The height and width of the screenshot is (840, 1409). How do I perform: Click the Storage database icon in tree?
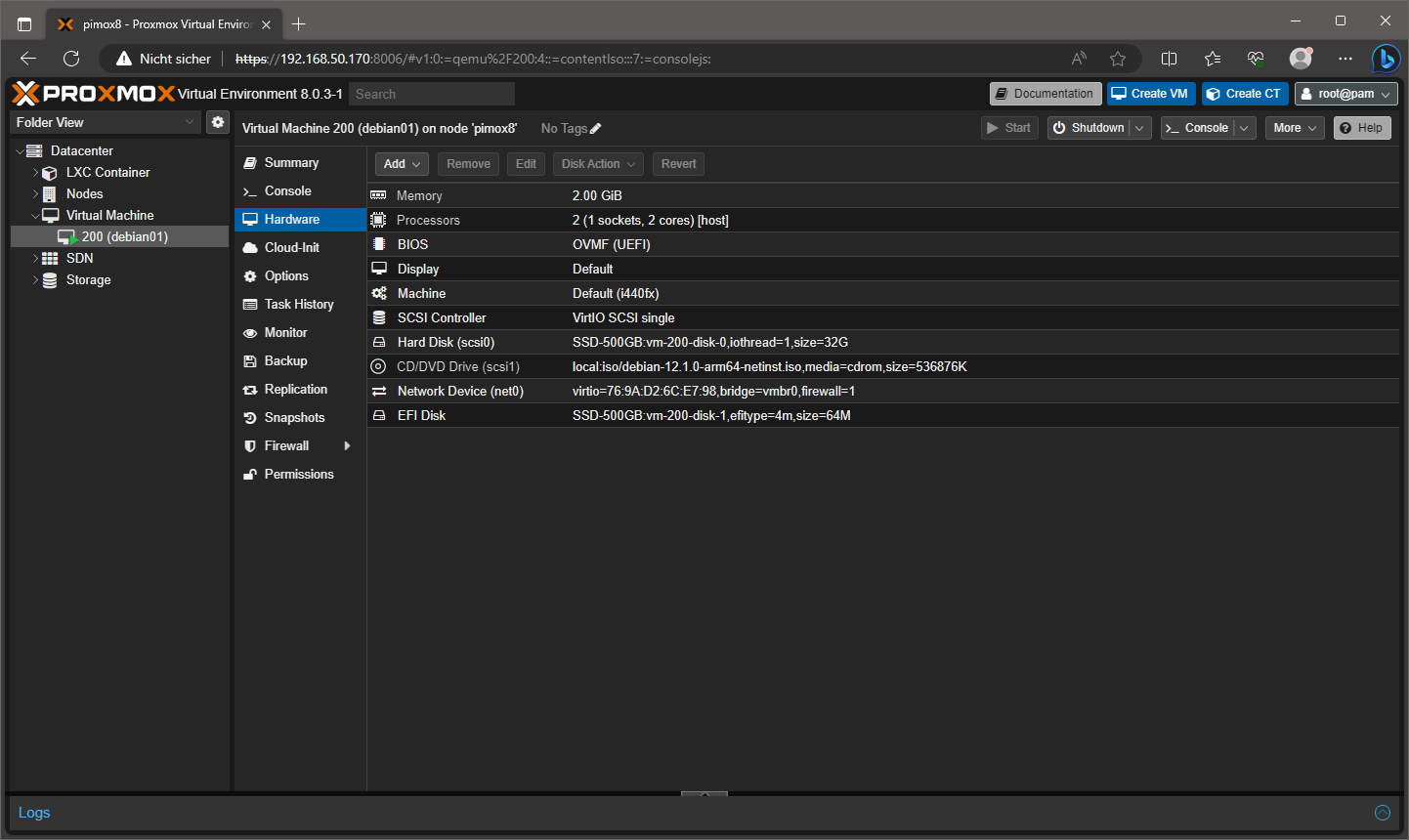click(50, 280)
